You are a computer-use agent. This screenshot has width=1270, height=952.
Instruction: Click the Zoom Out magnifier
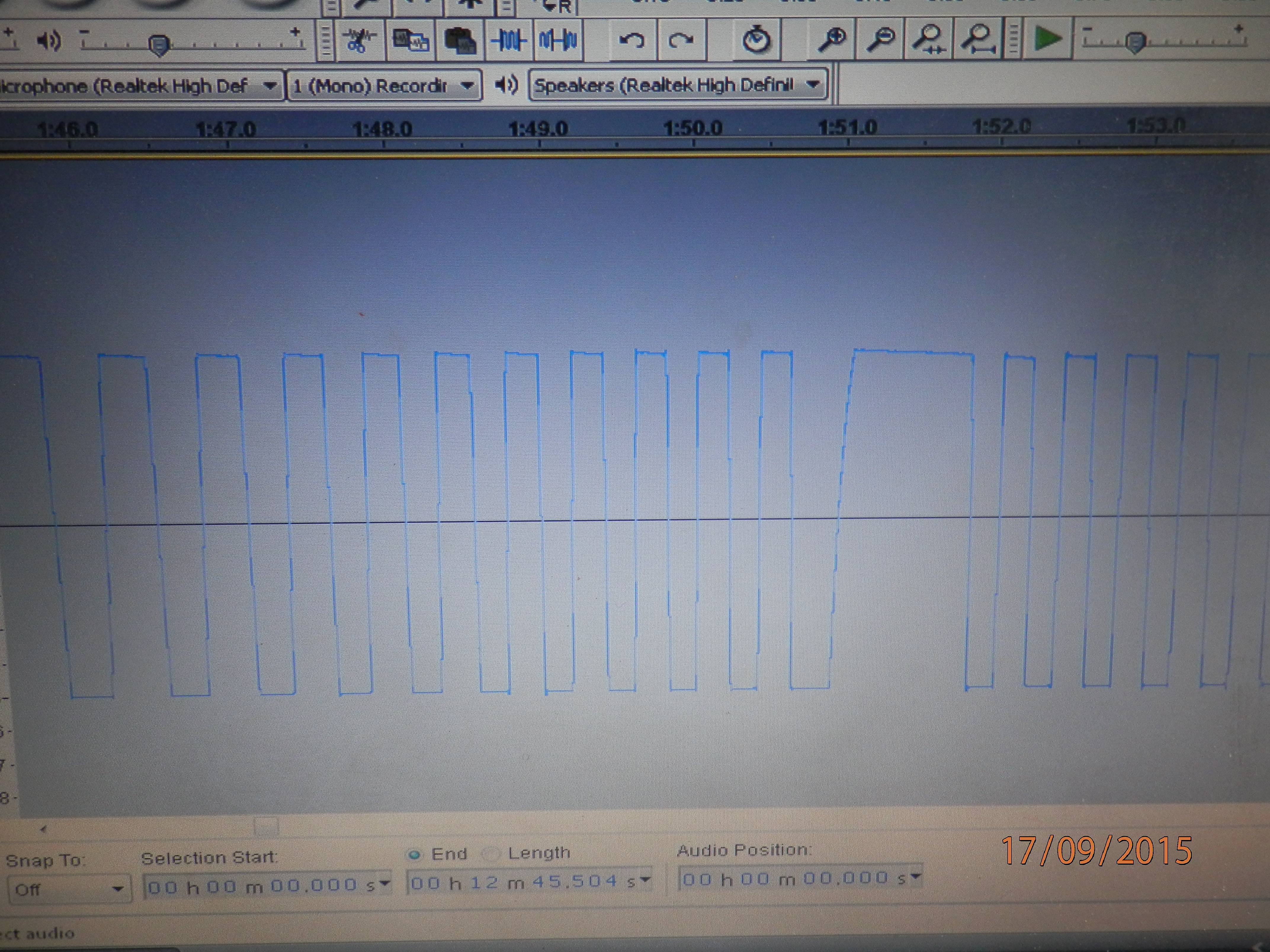point(880,40)
